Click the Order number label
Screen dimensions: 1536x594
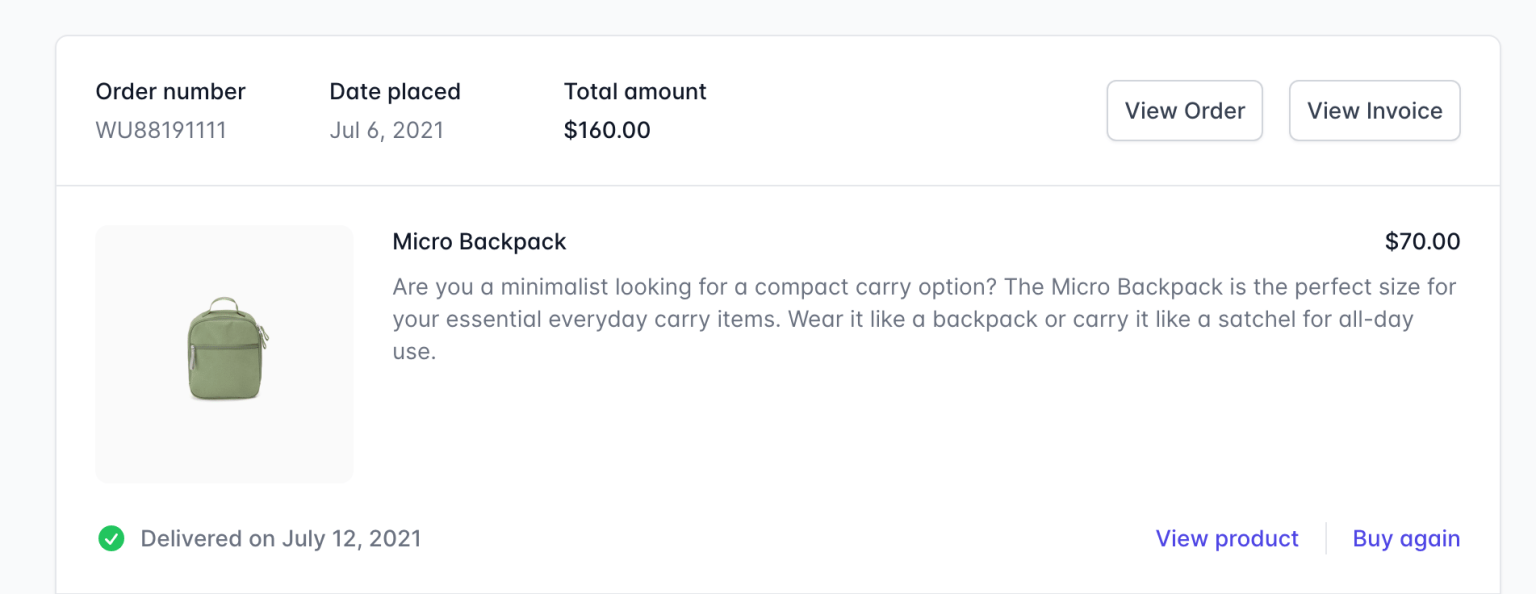click(170, 92)
